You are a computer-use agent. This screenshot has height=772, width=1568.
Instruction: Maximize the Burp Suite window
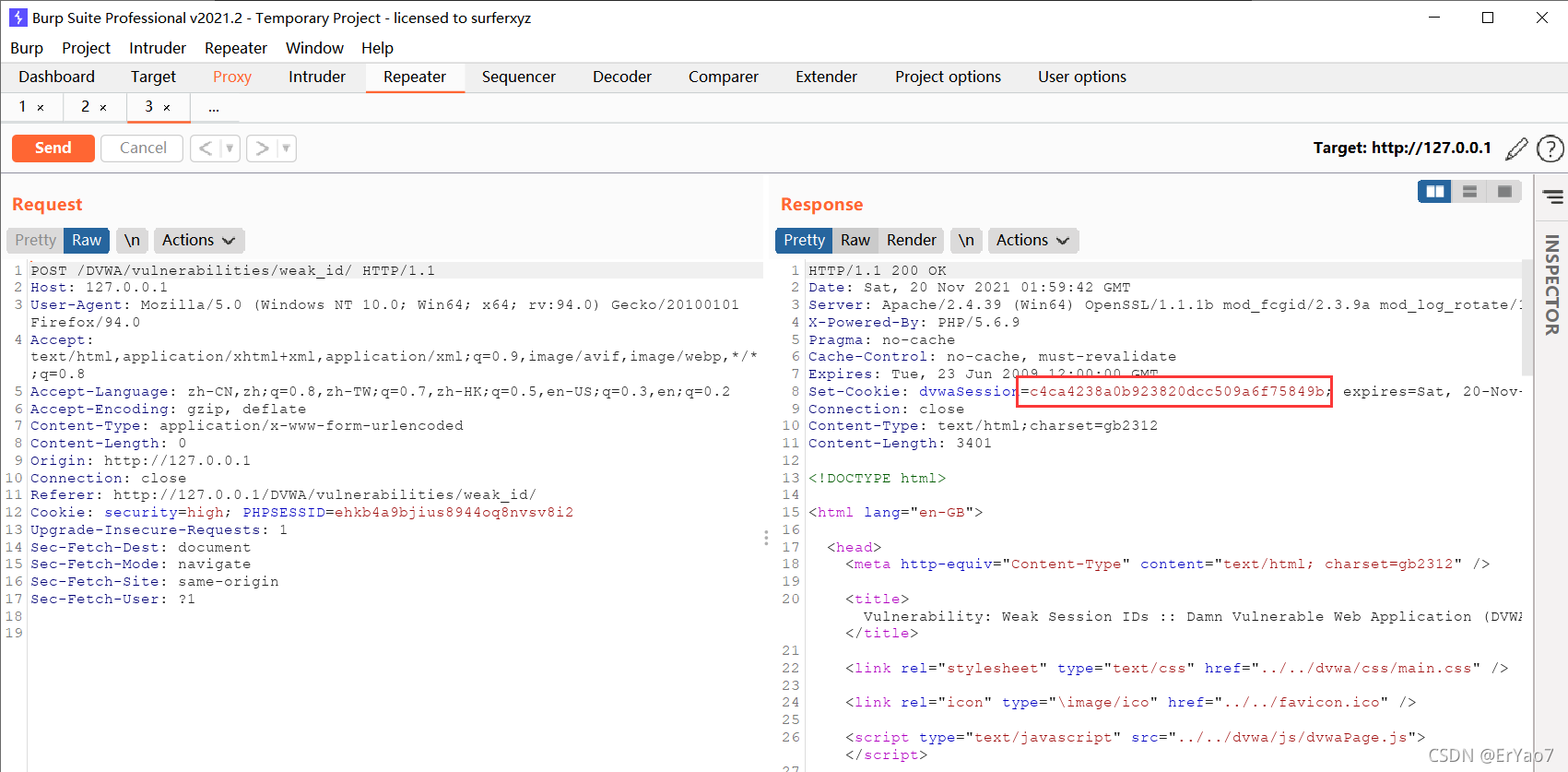1488,18
